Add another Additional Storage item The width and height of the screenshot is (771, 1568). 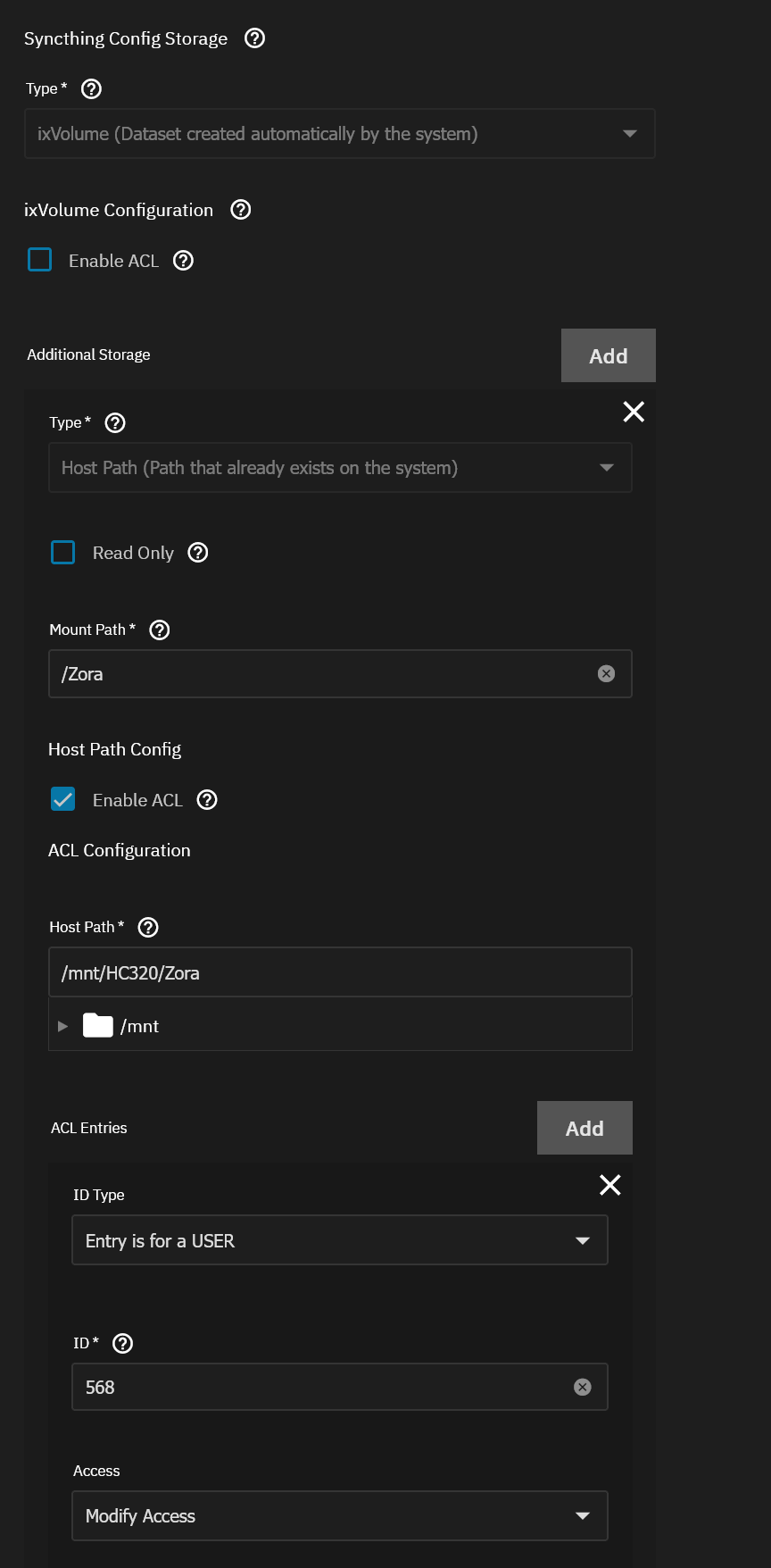pyautogui.click(x=609, y=355)
